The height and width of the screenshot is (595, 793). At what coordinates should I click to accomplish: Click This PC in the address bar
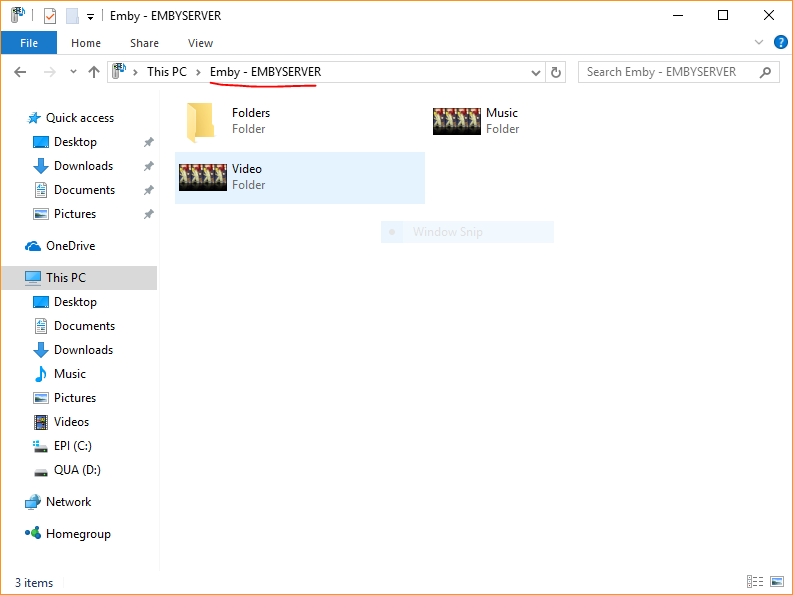(x=167, y=72)
